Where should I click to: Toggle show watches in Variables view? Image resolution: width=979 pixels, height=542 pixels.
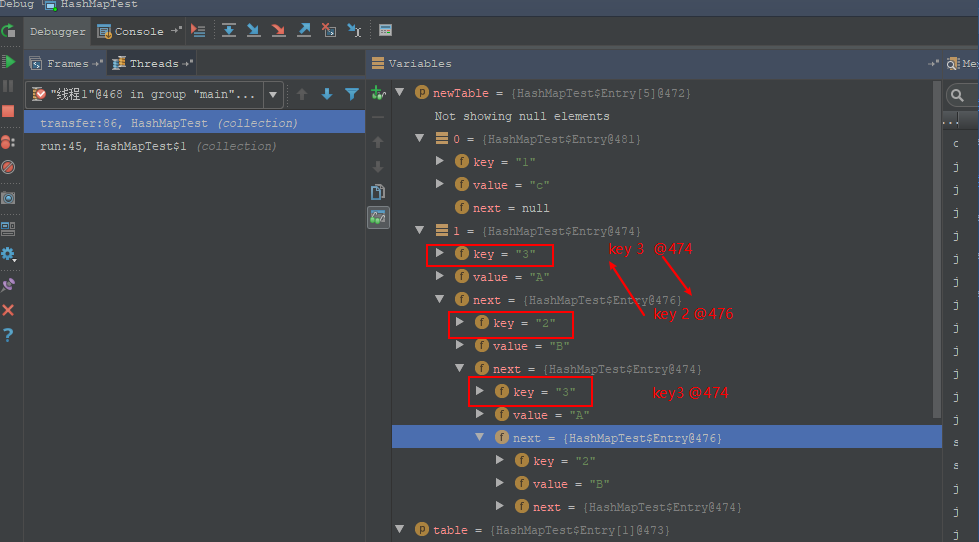(378, 217)
